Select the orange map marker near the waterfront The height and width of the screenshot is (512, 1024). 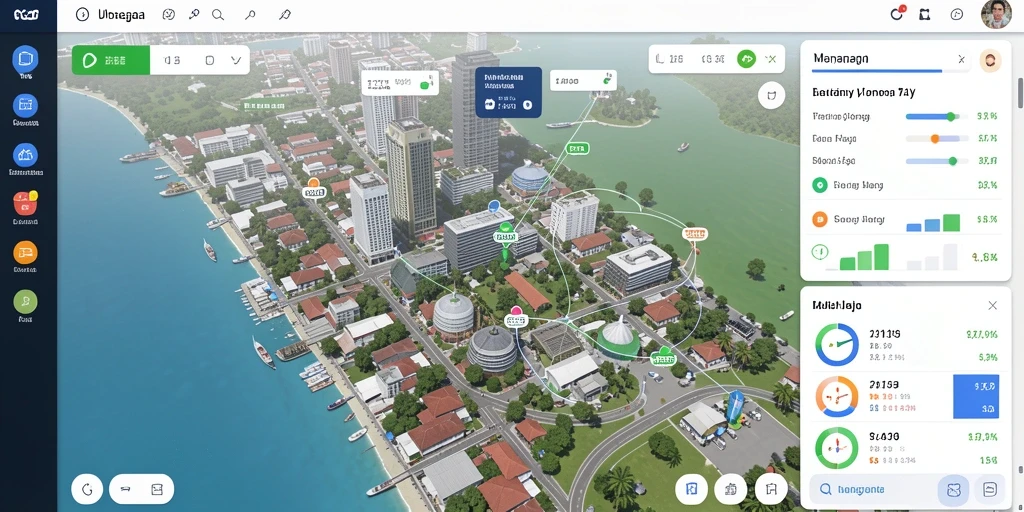pyautogui.click(x=313, y=184)
